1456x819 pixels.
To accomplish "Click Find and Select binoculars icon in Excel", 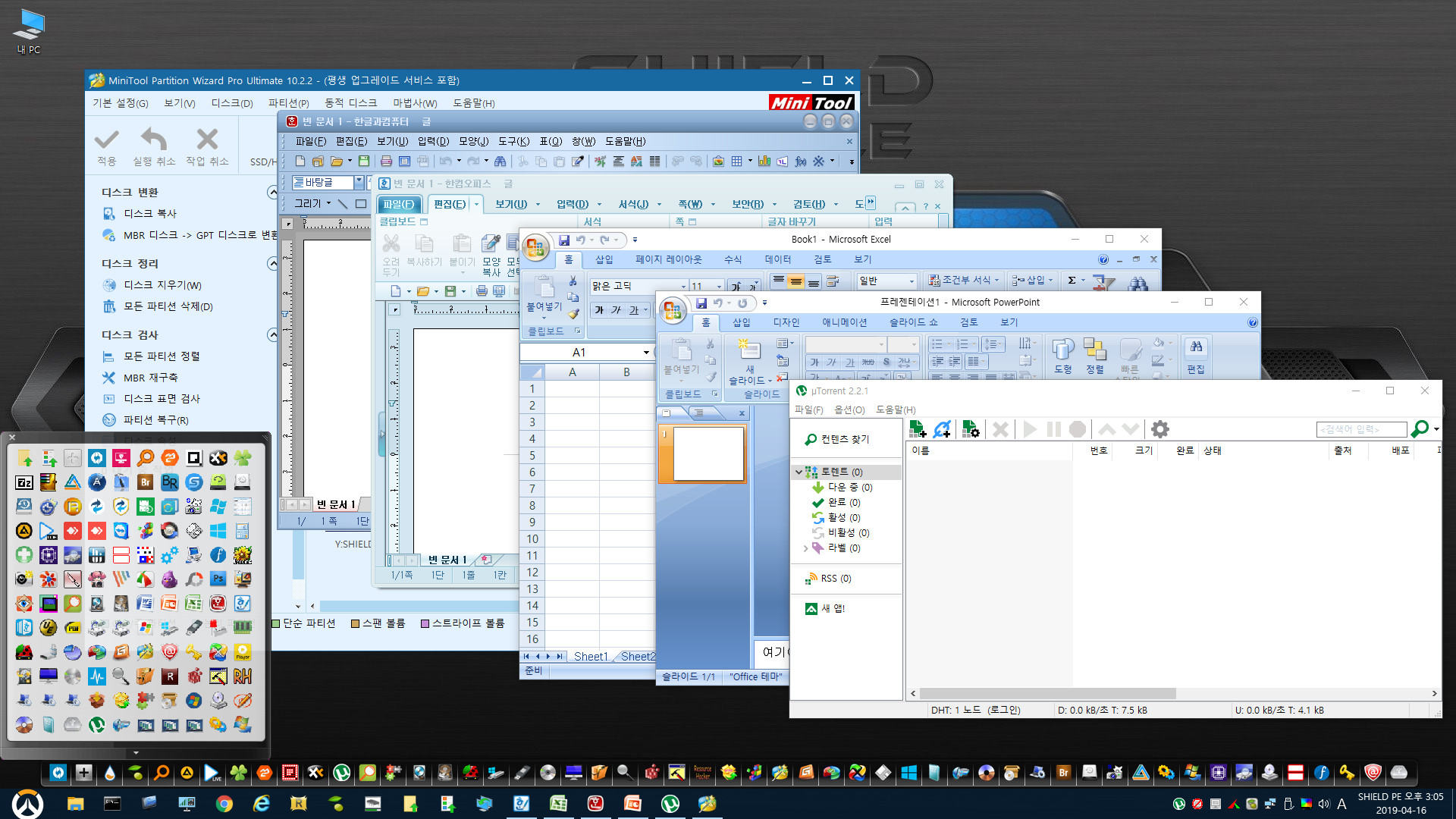I will pyautogui.click(x=1137, y=284).
